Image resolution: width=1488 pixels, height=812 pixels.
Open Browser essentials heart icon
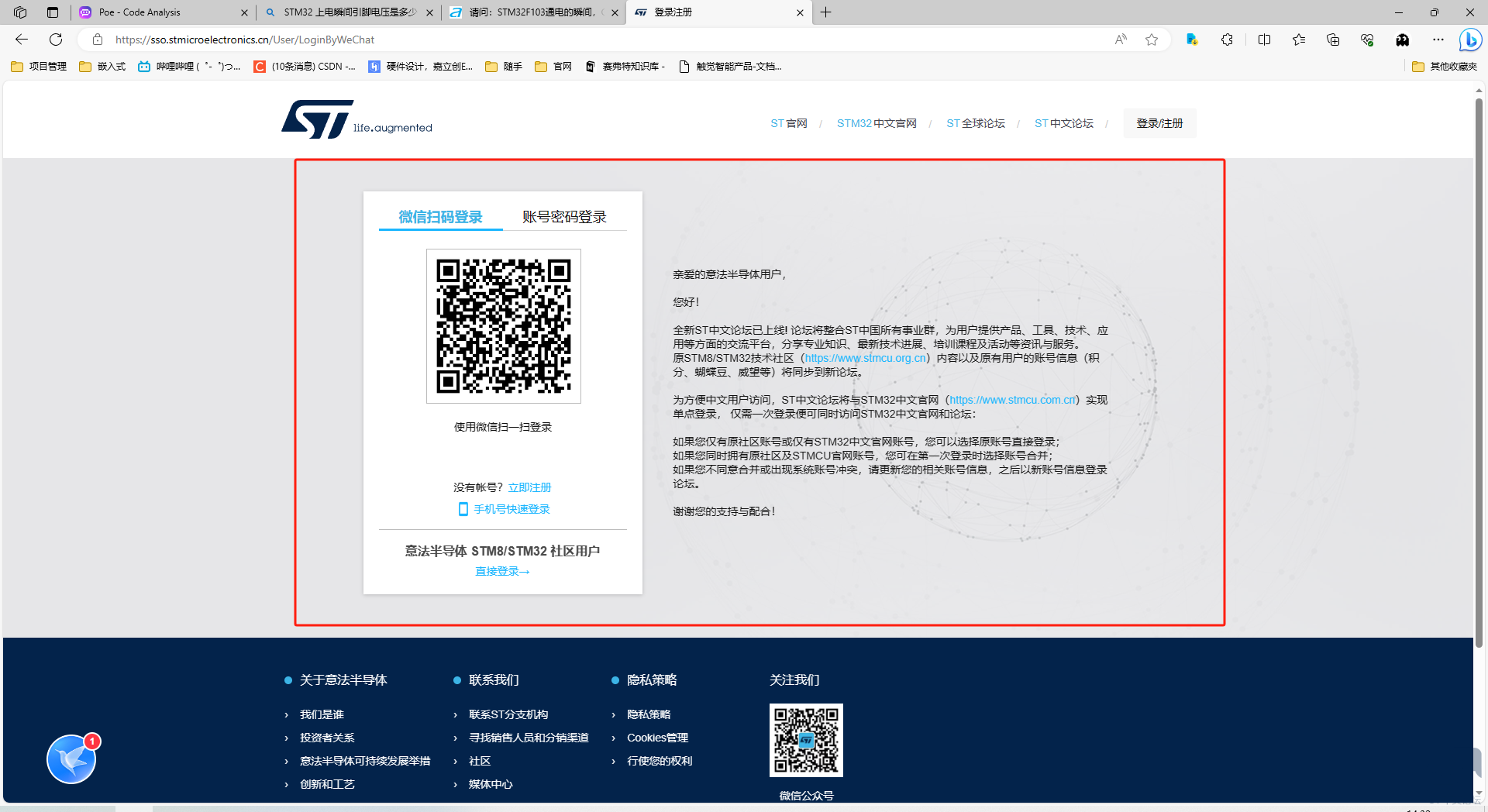(x=1367, y=40)
